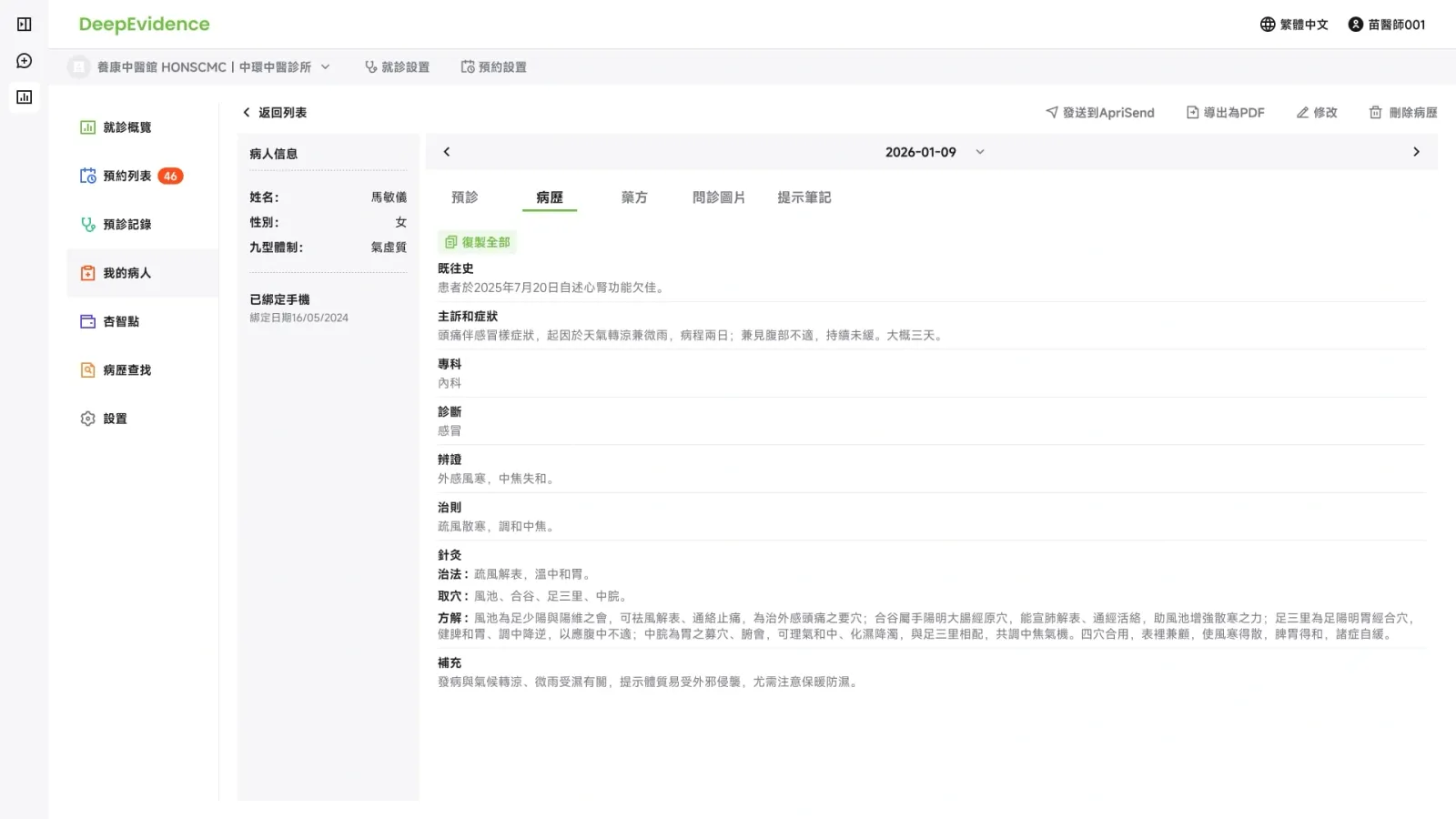This screenshot has height=819, width=1456.
Task: Click specialty value 內科
Action: 450,383
